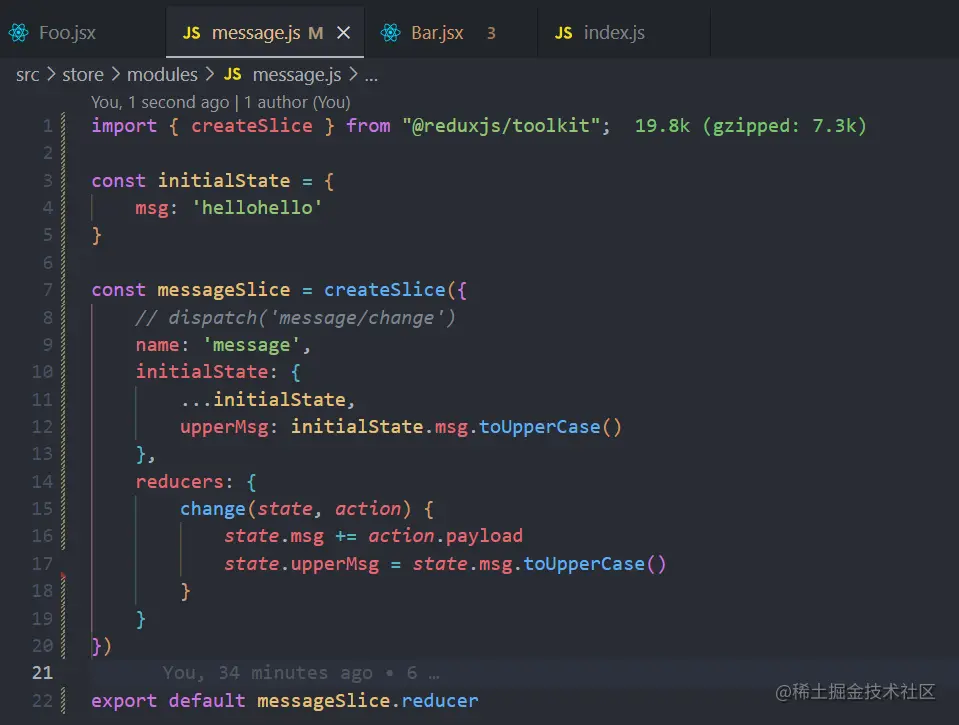Image resolution: width=959 pixels, height=725 pixels.
Task: Click the 'store' breadcrumb segment
Action: [83, 75]
